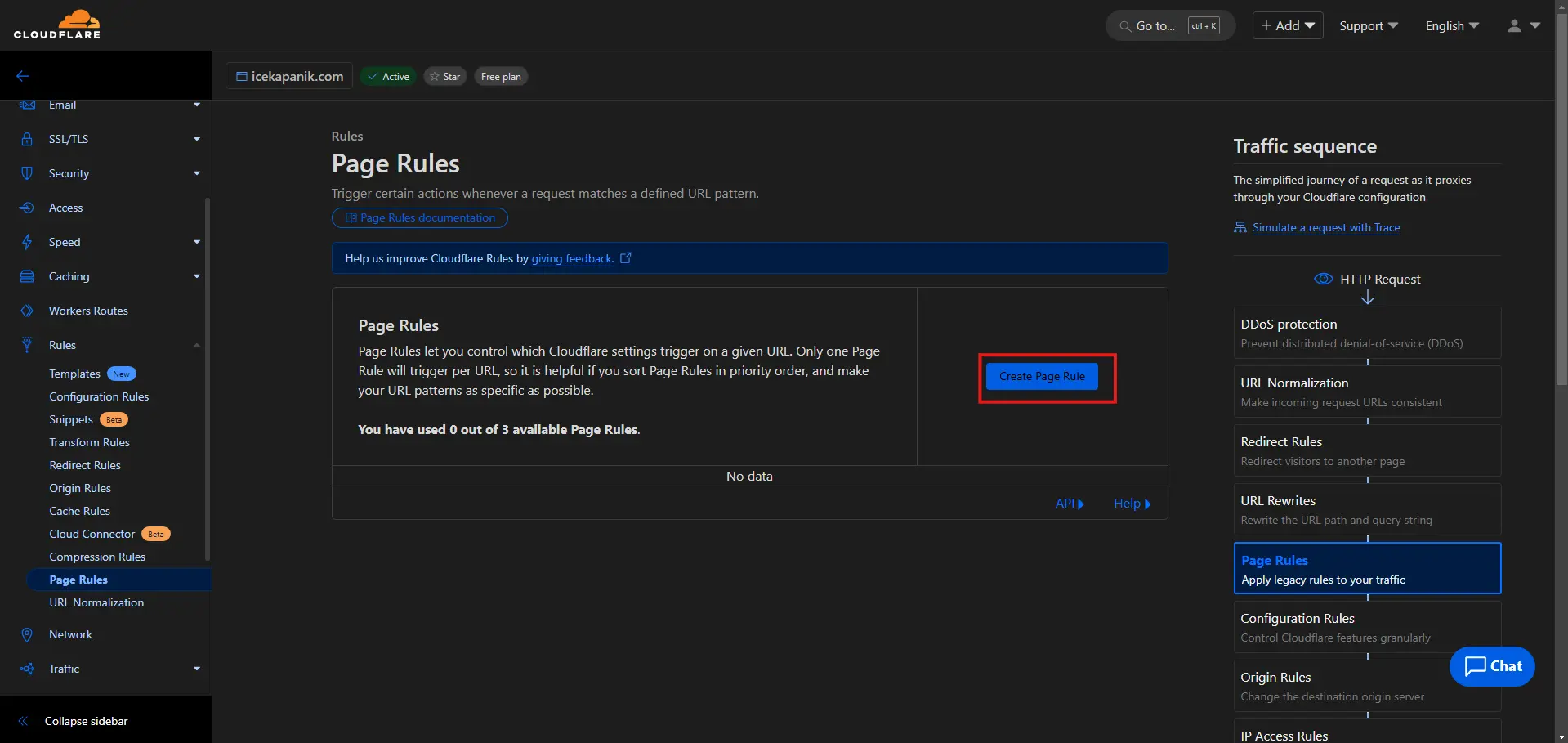
Task: Expand the Caching section arrow
Action: coord(197,276)
